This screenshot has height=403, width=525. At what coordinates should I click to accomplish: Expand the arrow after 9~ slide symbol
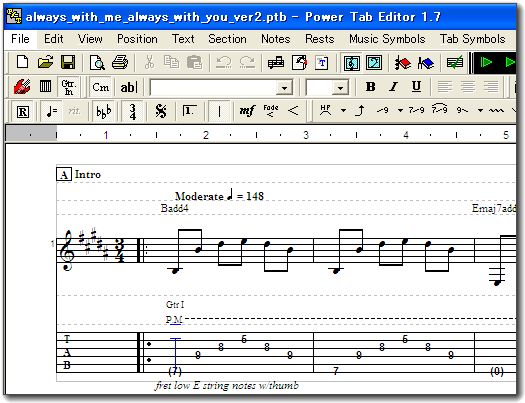point(480,110)
